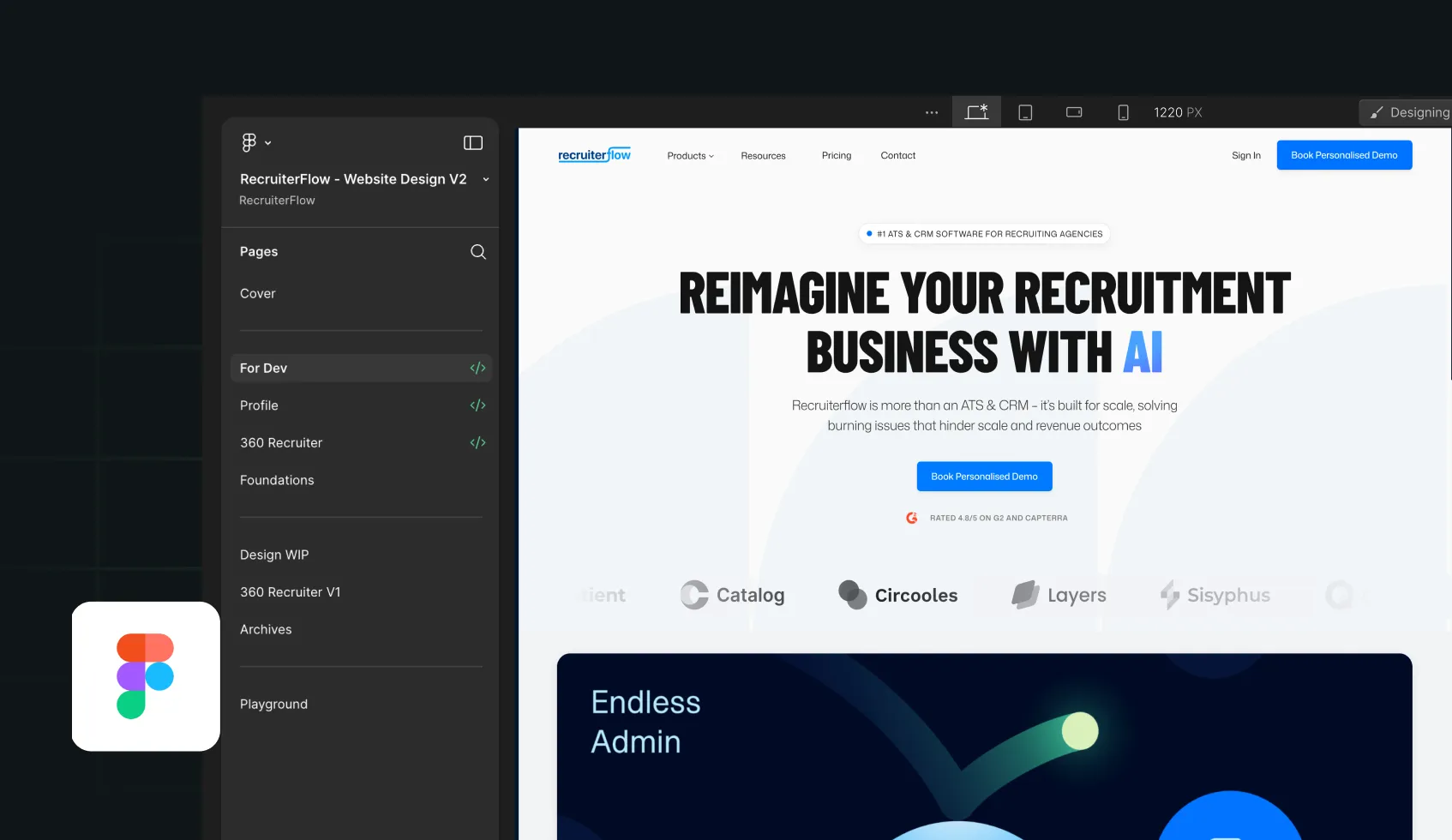Click the Rated 4.8/5 on G2 text
Viewport: 1452px width, 840px height.
999,518
